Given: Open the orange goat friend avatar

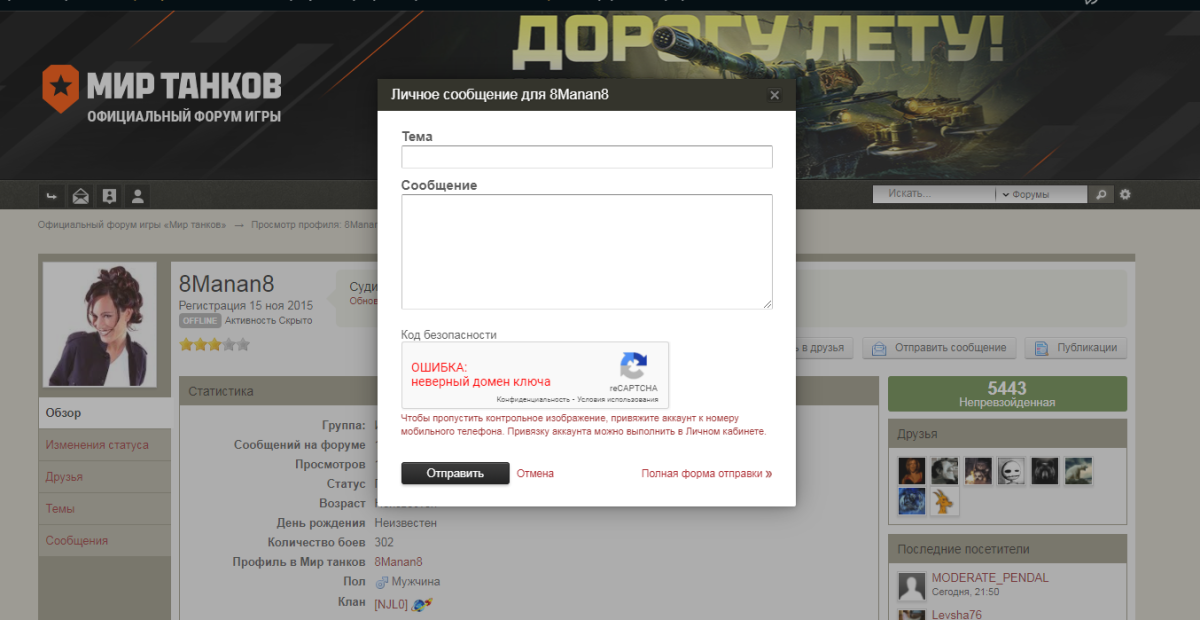Looking at the screenshot, I should tap(945, 502).
